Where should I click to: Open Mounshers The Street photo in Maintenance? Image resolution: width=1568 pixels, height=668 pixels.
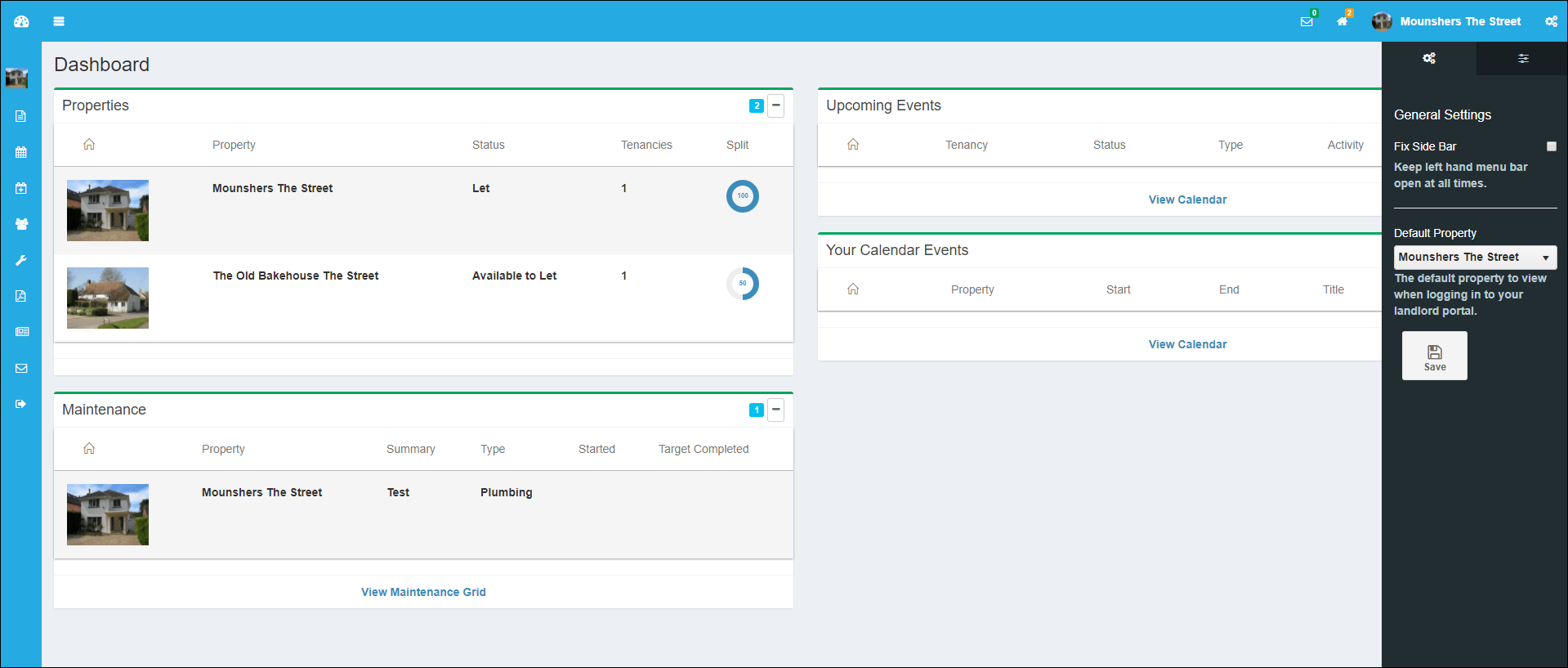click(108, 514)
